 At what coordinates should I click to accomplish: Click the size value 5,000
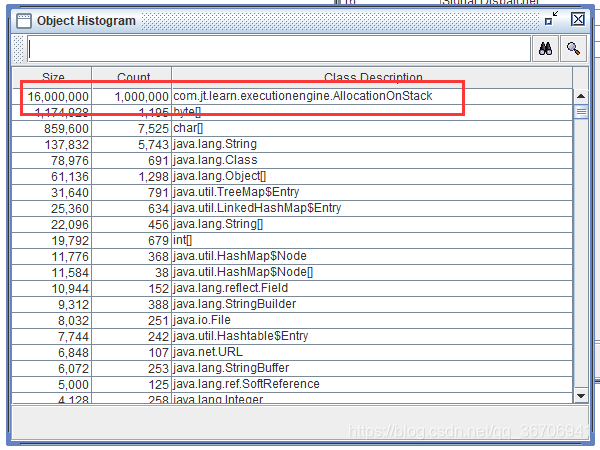(x=73, y=385)
